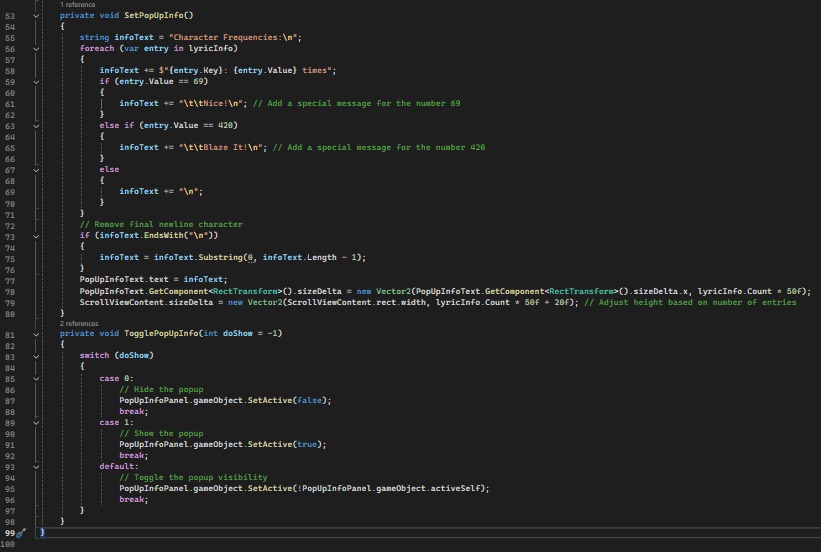Image resolution: width=821 pixels, height=552 pixels.
Task: Click the screwdriver quick actions icon at line 99
Action: point(23,533)
